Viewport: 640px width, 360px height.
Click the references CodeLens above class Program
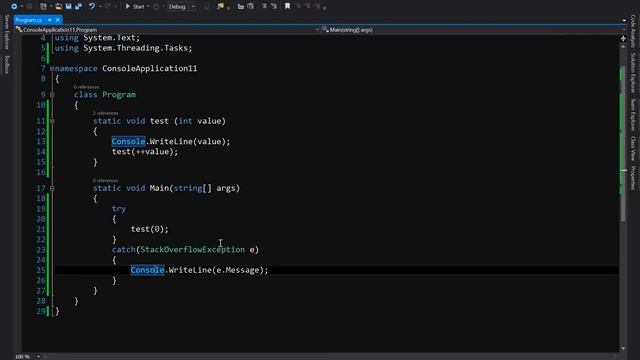[87, 87]
